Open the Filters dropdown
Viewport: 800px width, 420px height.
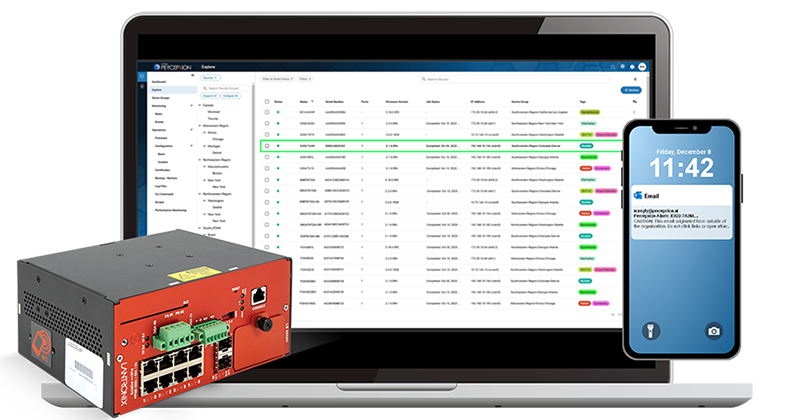[x=305, y=79]
